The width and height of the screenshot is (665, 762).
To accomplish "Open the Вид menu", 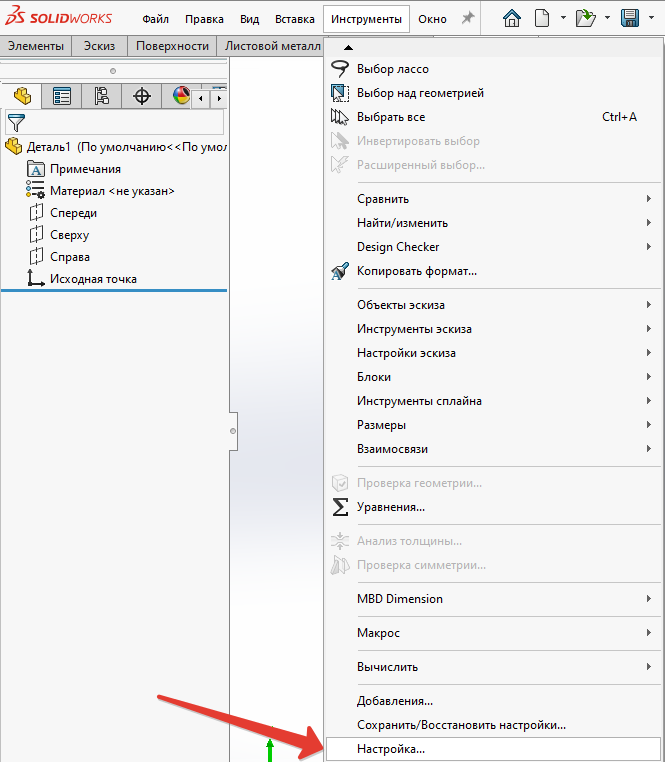I will (249, 19).
